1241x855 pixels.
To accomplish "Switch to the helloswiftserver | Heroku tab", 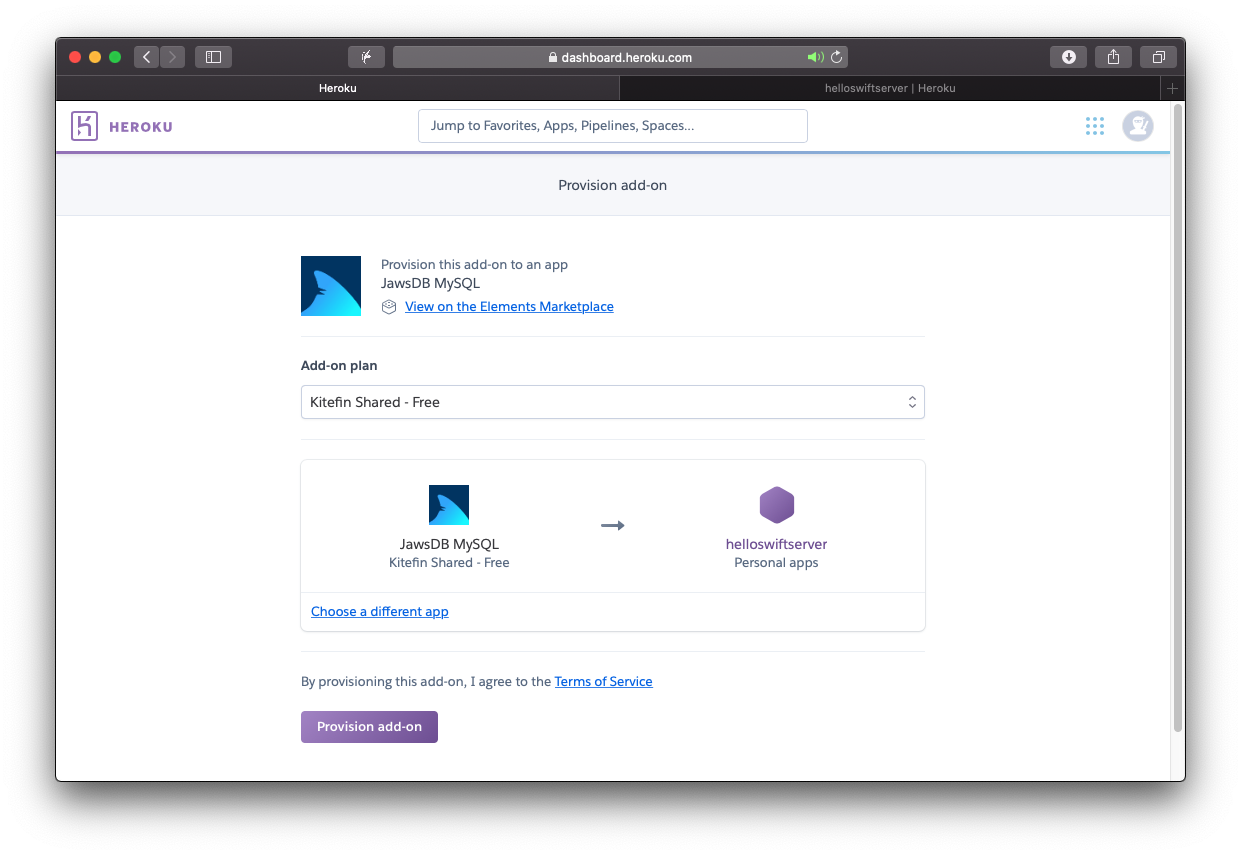I will (x=890, y=88).
